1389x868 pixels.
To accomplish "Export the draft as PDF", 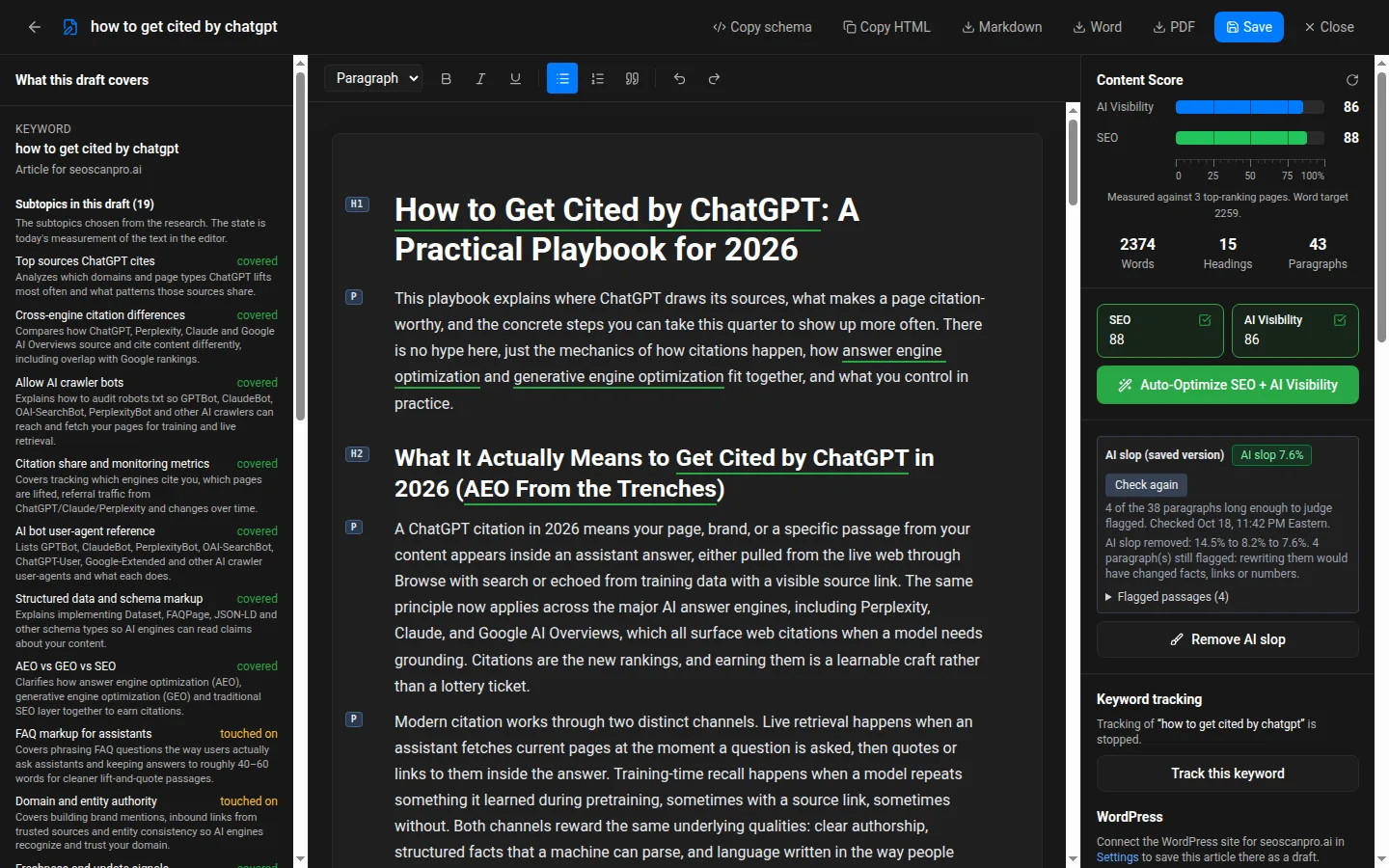I will 1174,27.
